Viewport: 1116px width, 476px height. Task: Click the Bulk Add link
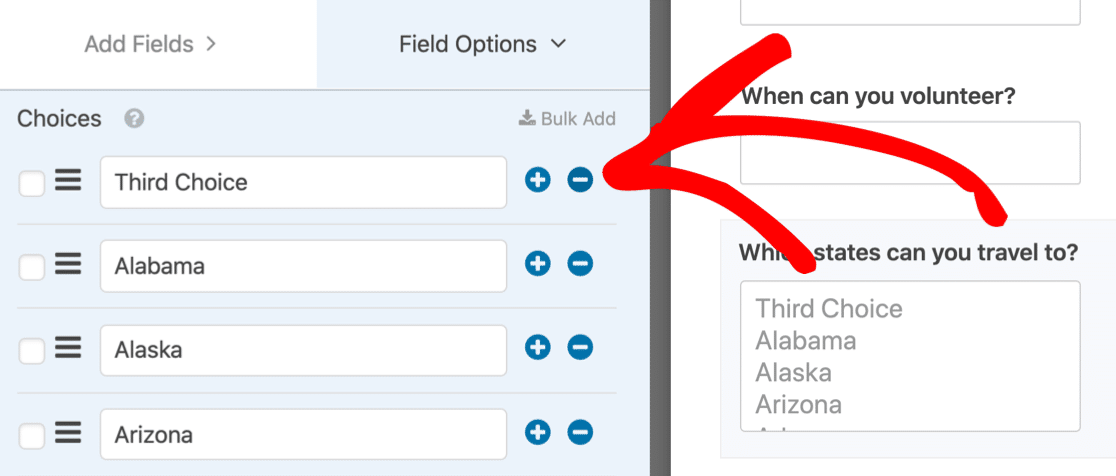[567, 118]
